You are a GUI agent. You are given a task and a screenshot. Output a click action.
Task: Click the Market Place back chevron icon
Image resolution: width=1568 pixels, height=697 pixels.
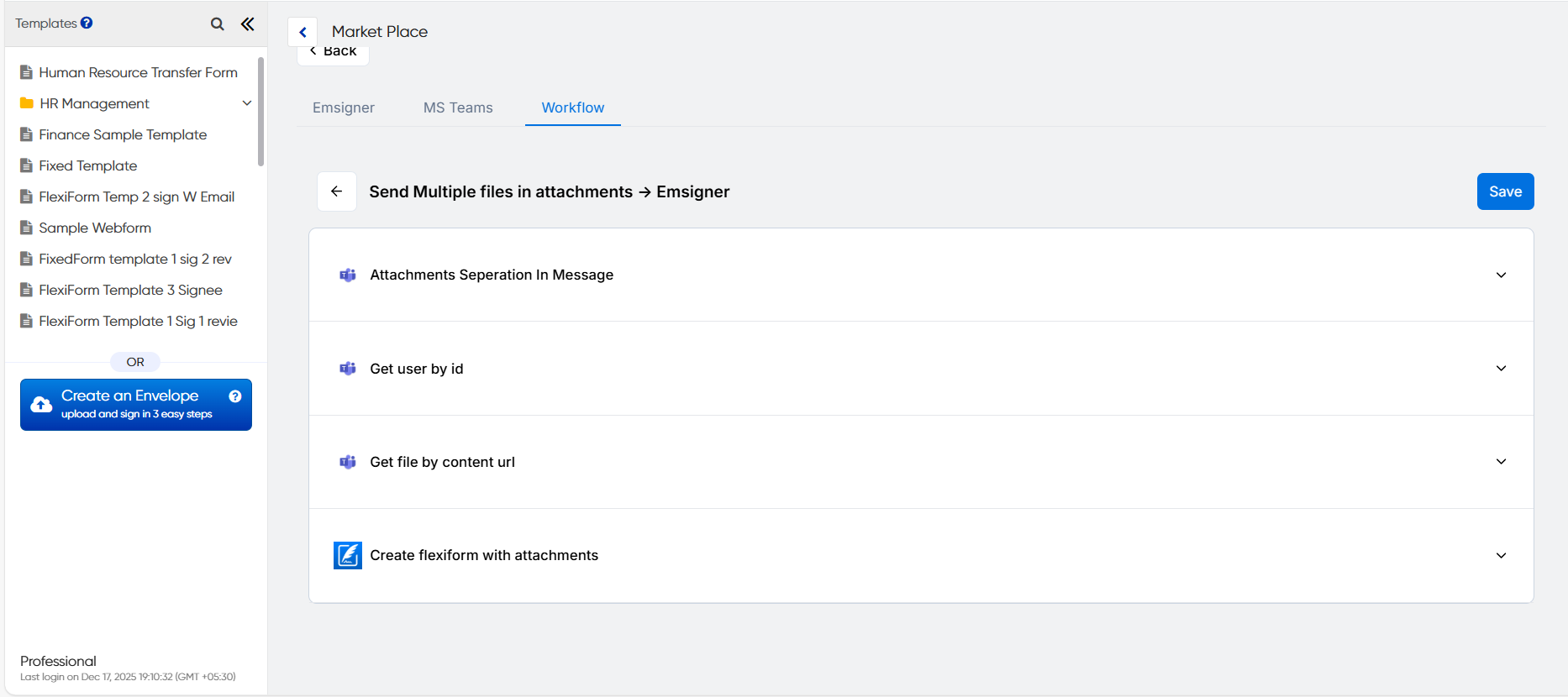[x=303, y=32]
